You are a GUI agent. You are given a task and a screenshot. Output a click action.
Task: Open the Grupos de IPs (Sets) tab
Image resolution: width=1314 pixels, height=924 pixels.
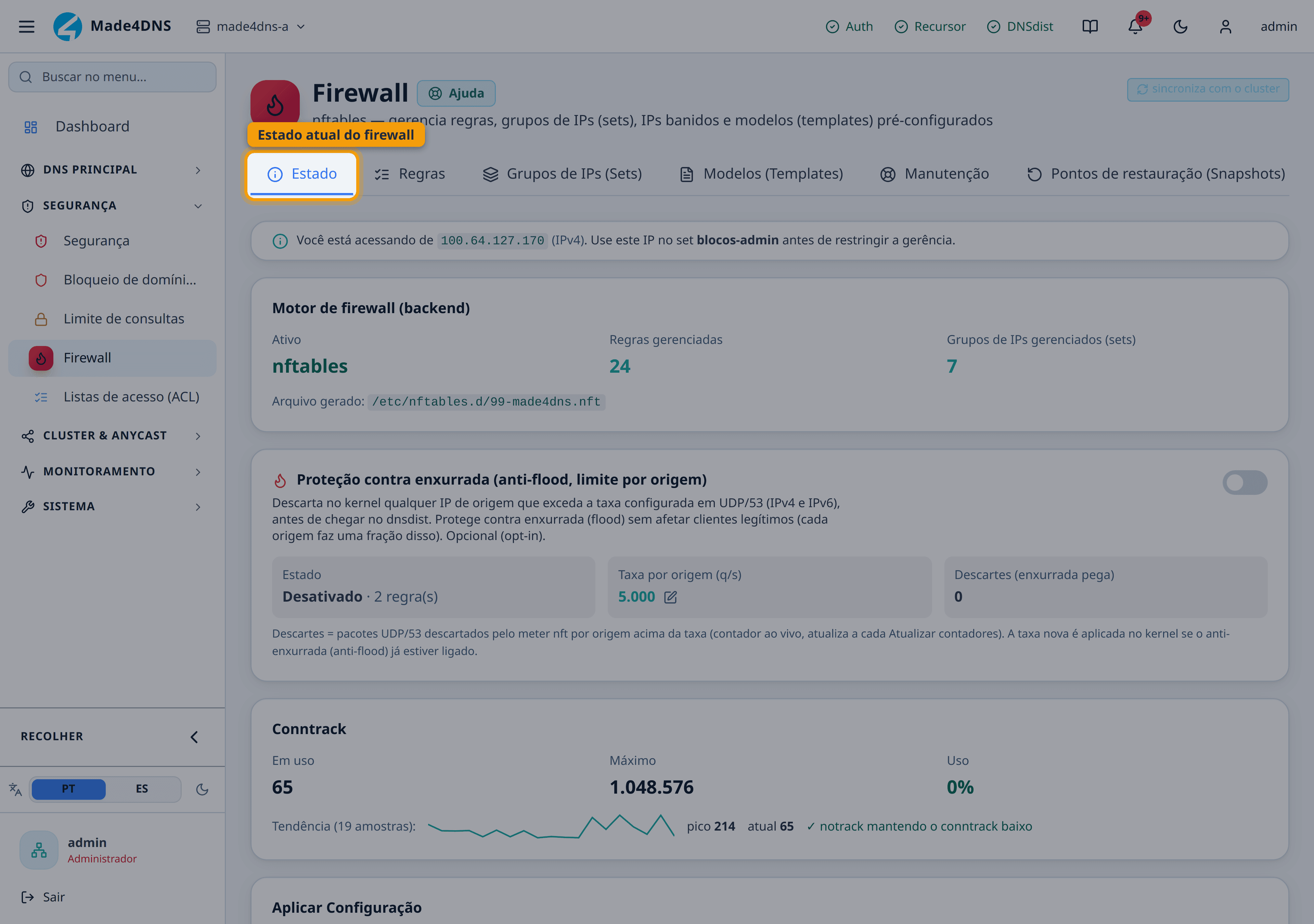pos(562,174)
